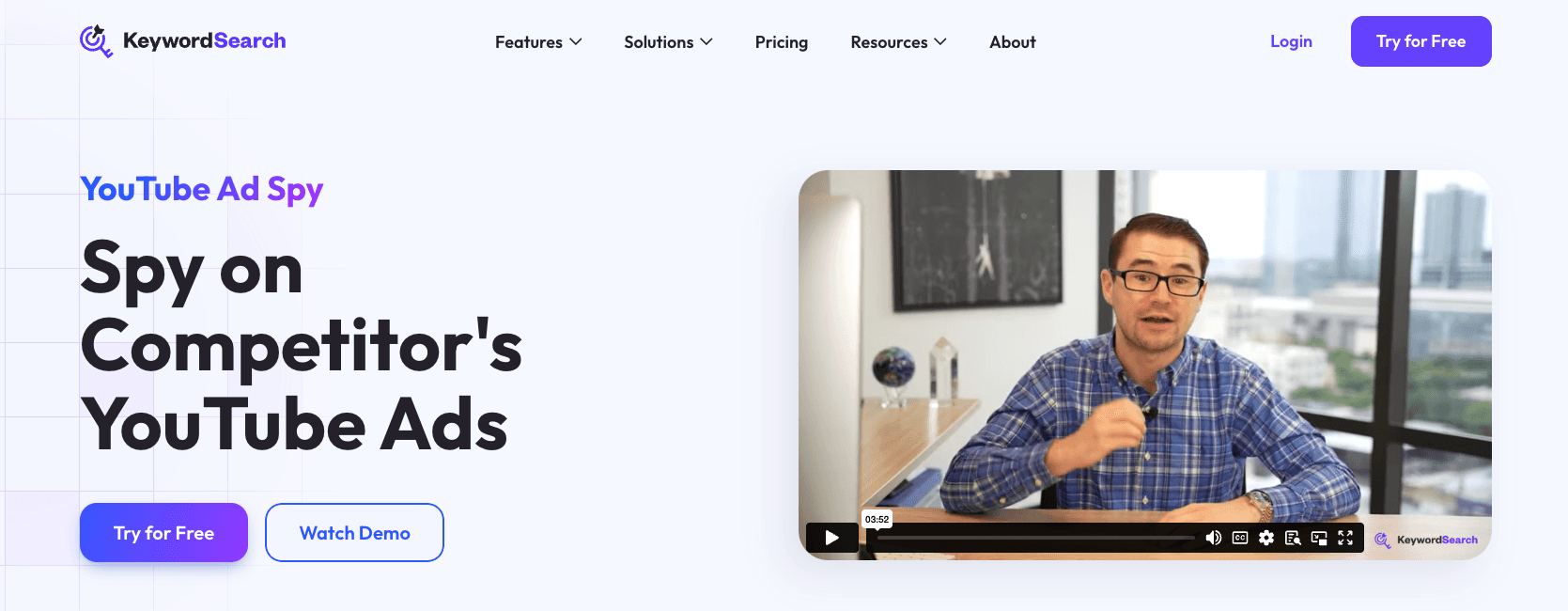The width and height of the screenshot is (1568, 611).
Task: Open the Pricing page
Action: click(782, 42)
